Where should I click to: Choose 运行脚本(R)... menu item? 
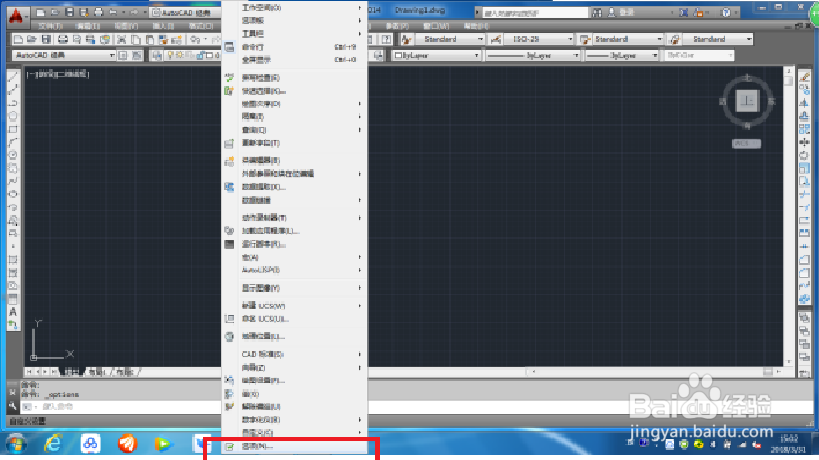295,244
